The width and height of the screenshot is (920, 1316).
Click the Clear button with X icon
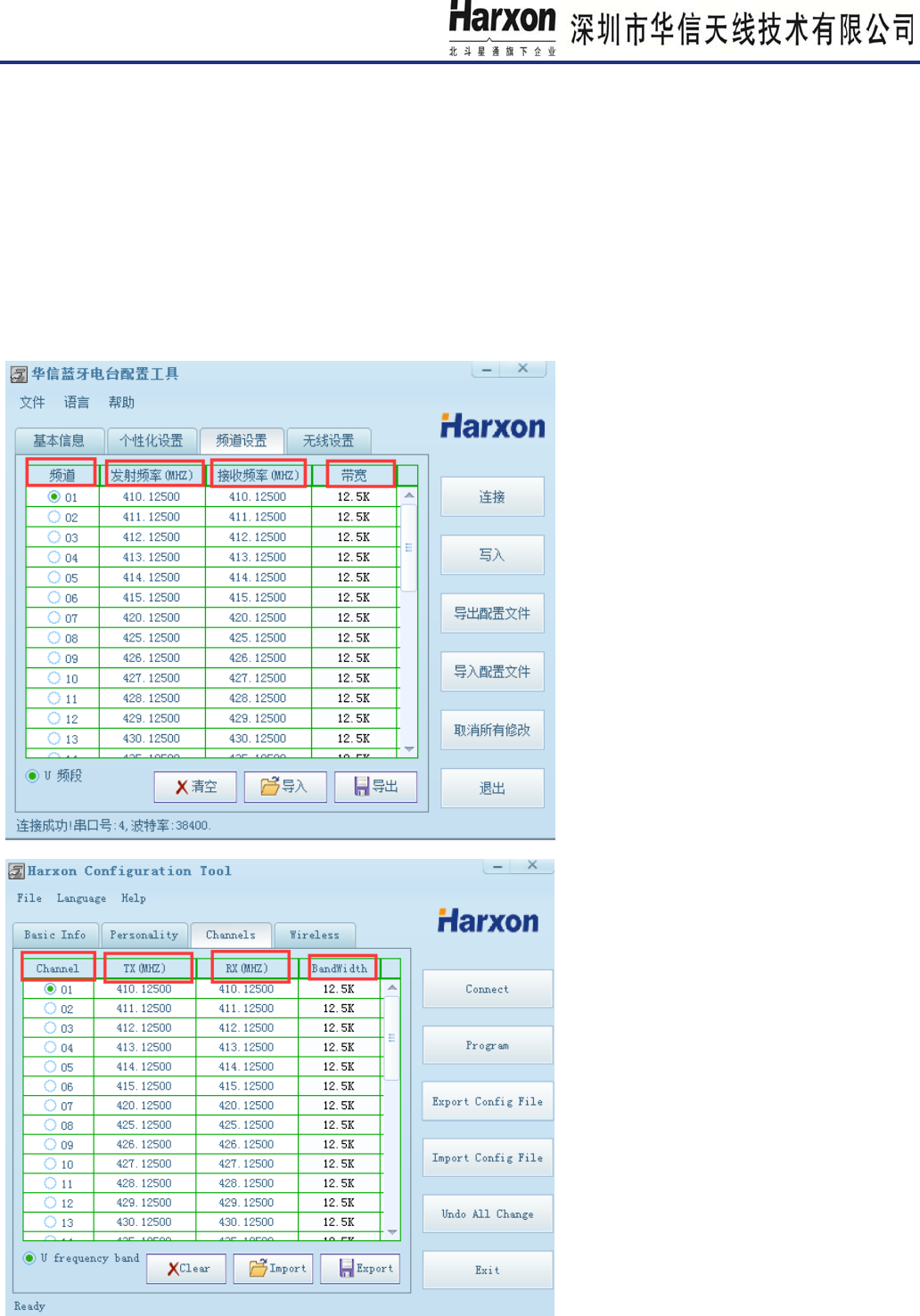pos(186,1269)
